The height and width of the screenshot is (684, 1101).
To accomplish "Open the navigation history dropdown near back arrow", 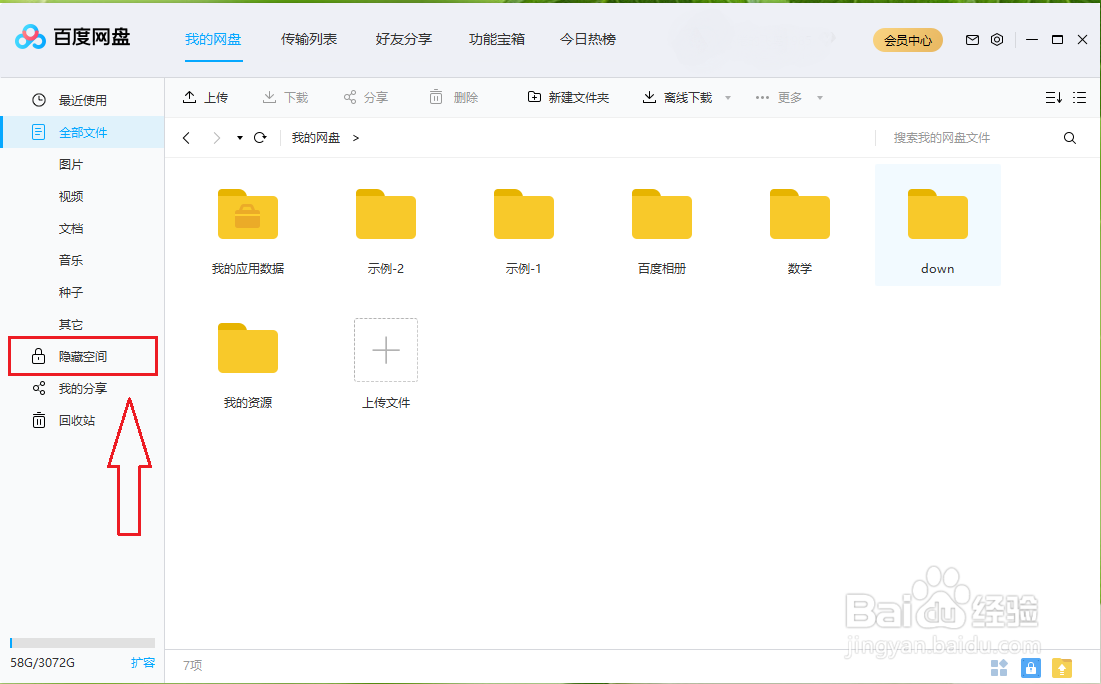I will (238, 137).
